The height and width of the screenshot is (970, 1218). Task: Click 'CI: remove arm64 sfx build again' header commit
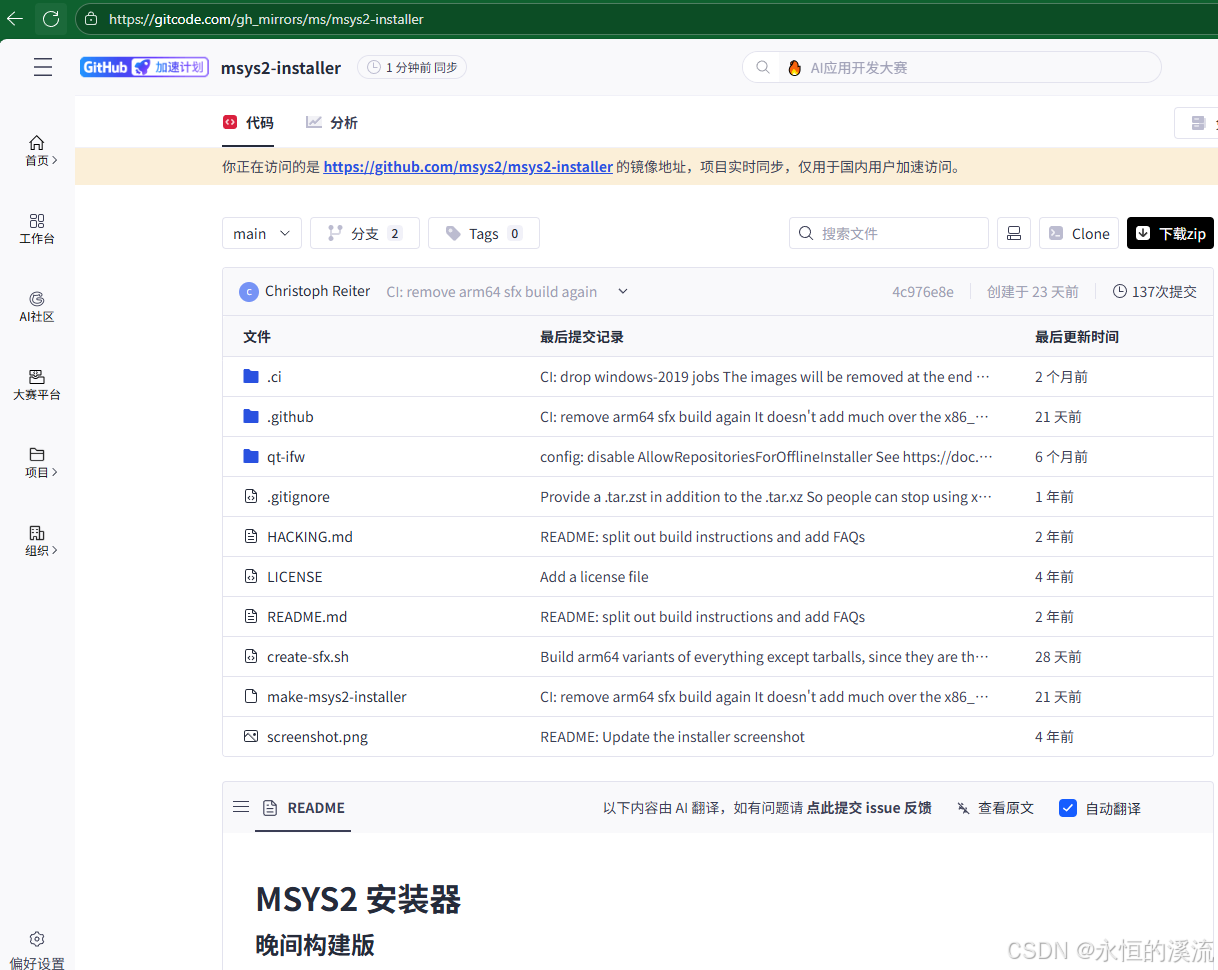pyautogui.click(x=492, y=292)
